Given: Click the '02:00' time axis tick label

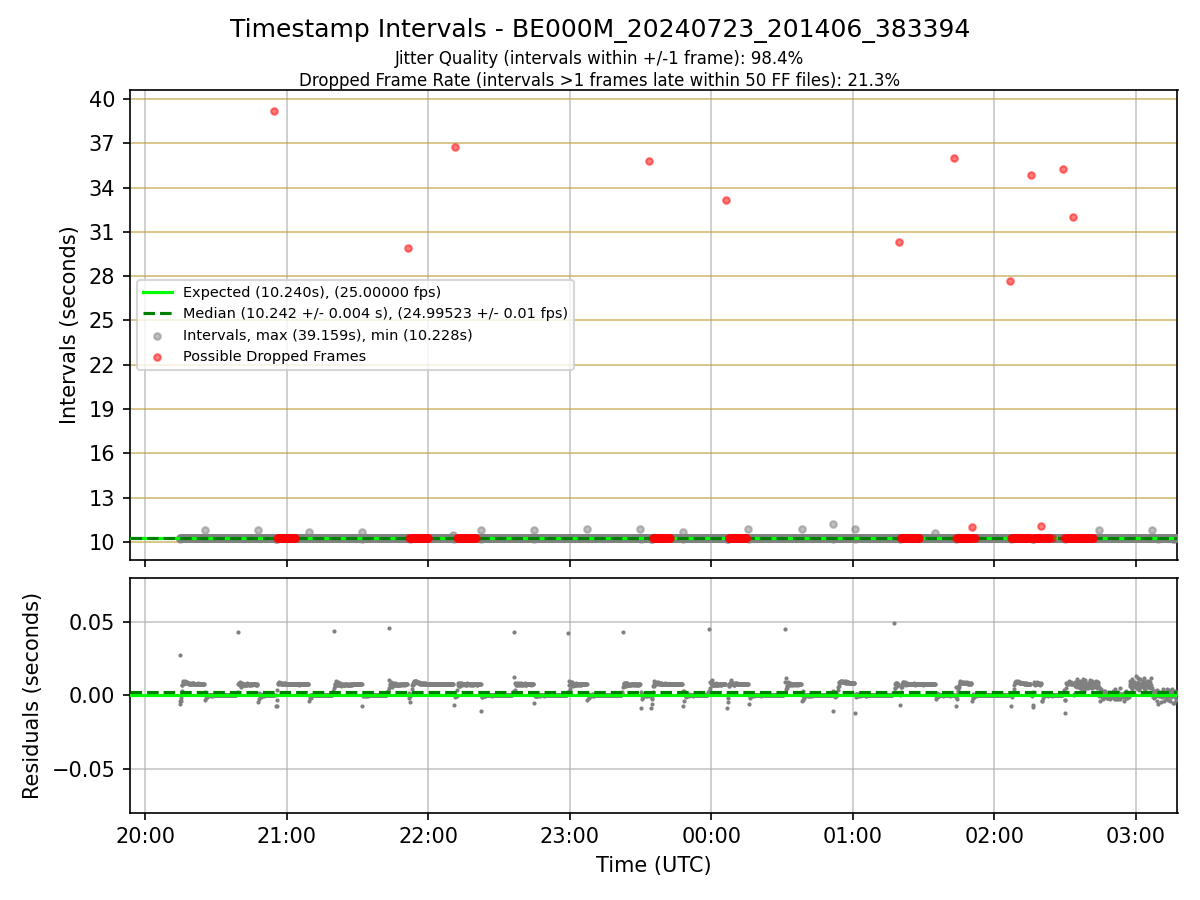Looking at the screenshot, I should tap(994, 833).
